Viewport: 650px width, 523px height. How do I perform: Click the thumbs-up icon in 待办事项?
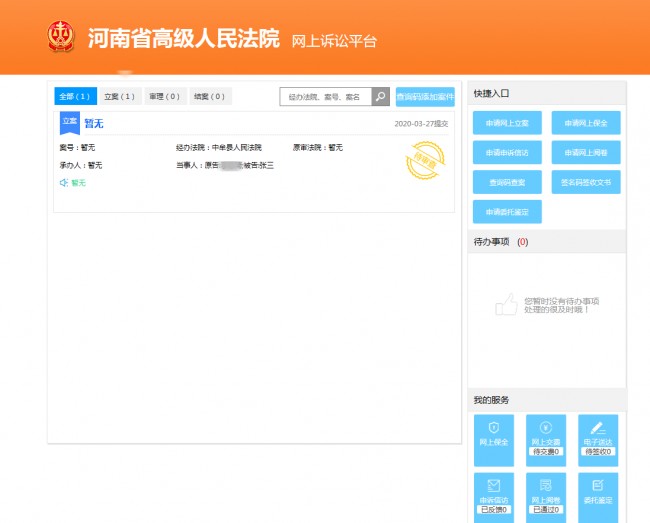coord(507,305)
